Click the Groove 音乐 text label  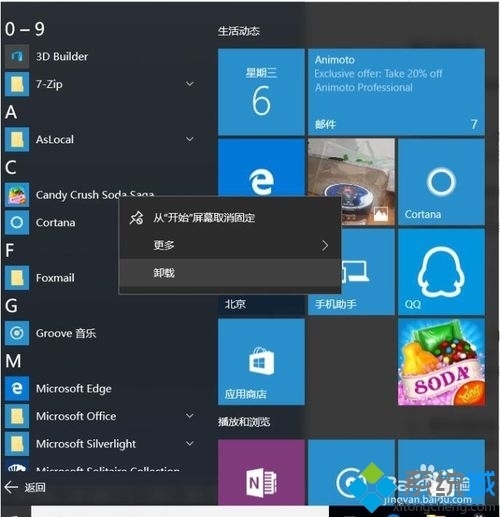click(66, 333)
